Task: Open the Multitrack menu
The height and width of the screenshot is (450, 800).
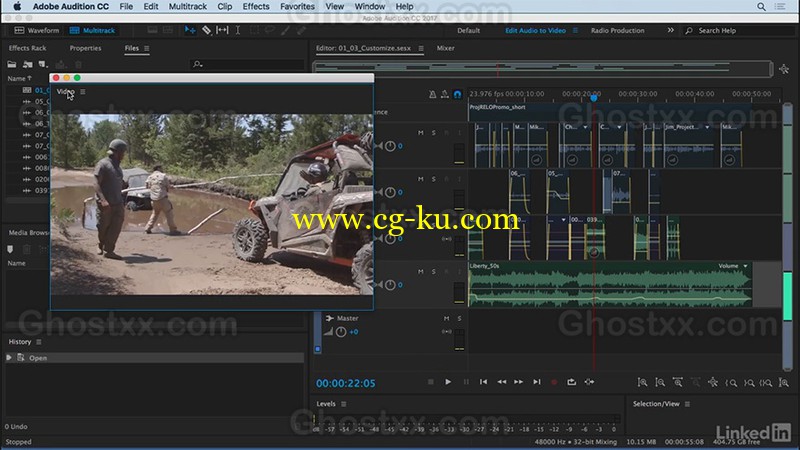Action: [x=188, y=7]
